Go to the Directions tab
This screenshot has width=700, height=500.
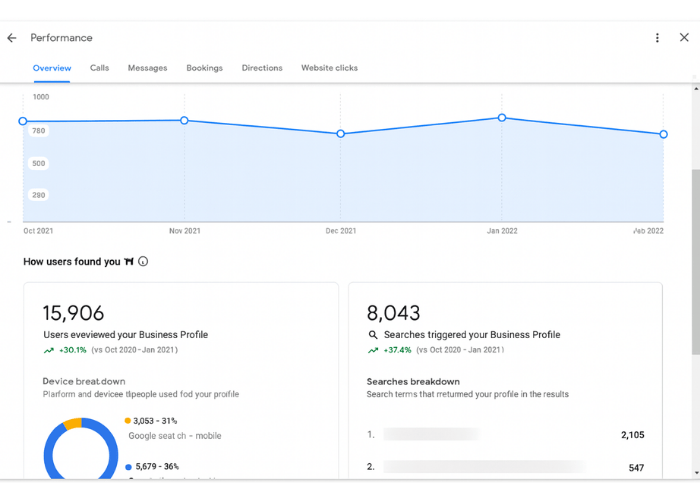(x=261, y=68)
